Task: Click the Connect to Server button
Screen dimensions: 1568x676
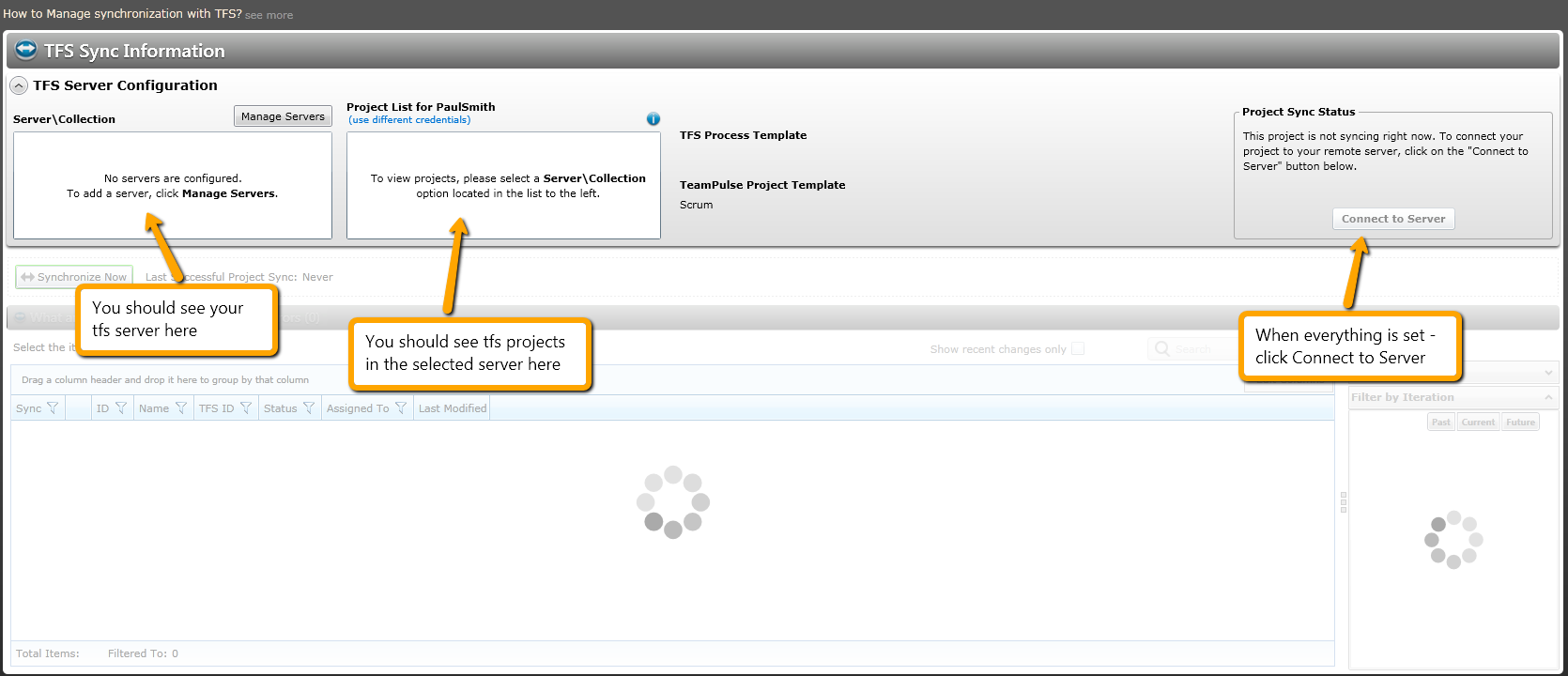Action: tap(1393, 219)
